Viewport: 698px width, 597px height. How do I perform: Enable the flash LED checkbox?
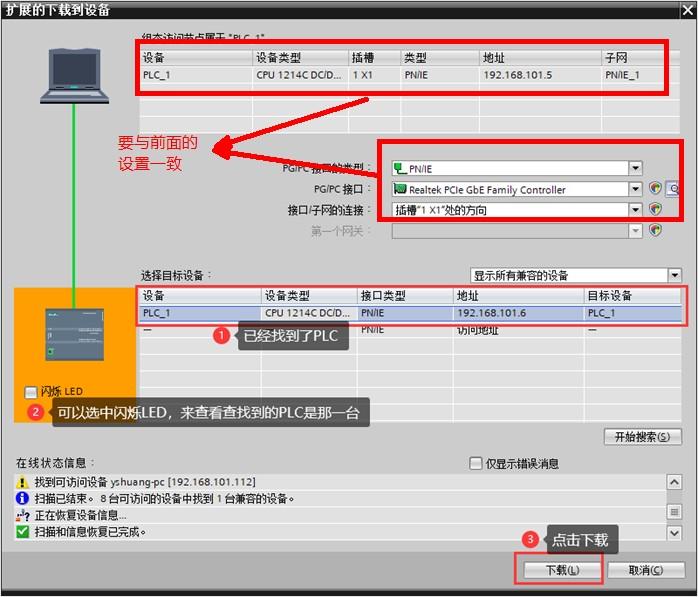[31, 393]
